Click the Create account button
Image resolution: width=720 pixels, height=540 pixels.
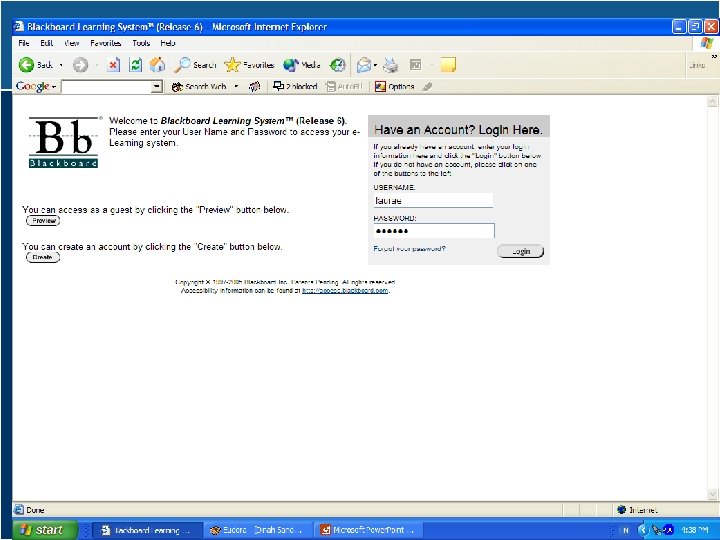pos(43,257)
